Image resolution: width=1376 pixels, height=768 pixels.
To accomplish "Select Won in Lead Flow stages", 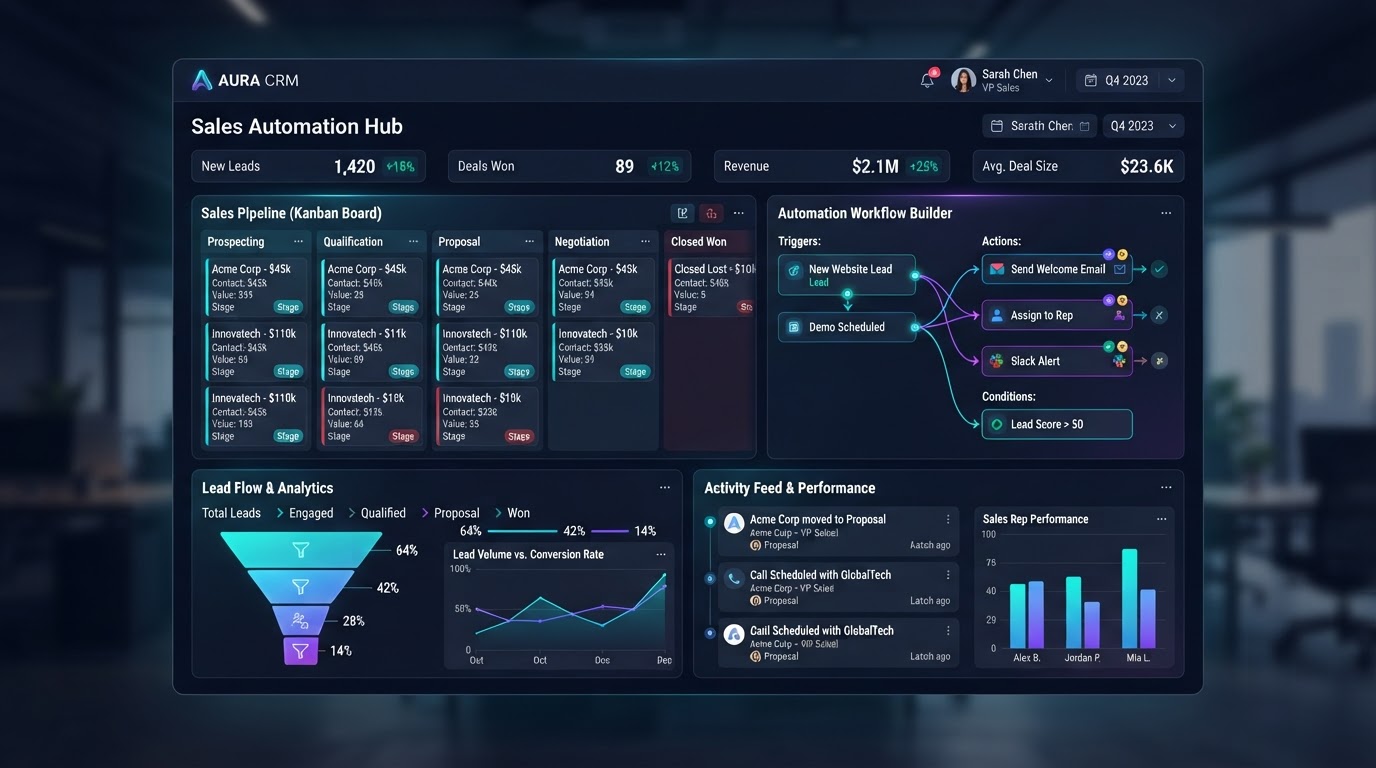I will point(518,513).
